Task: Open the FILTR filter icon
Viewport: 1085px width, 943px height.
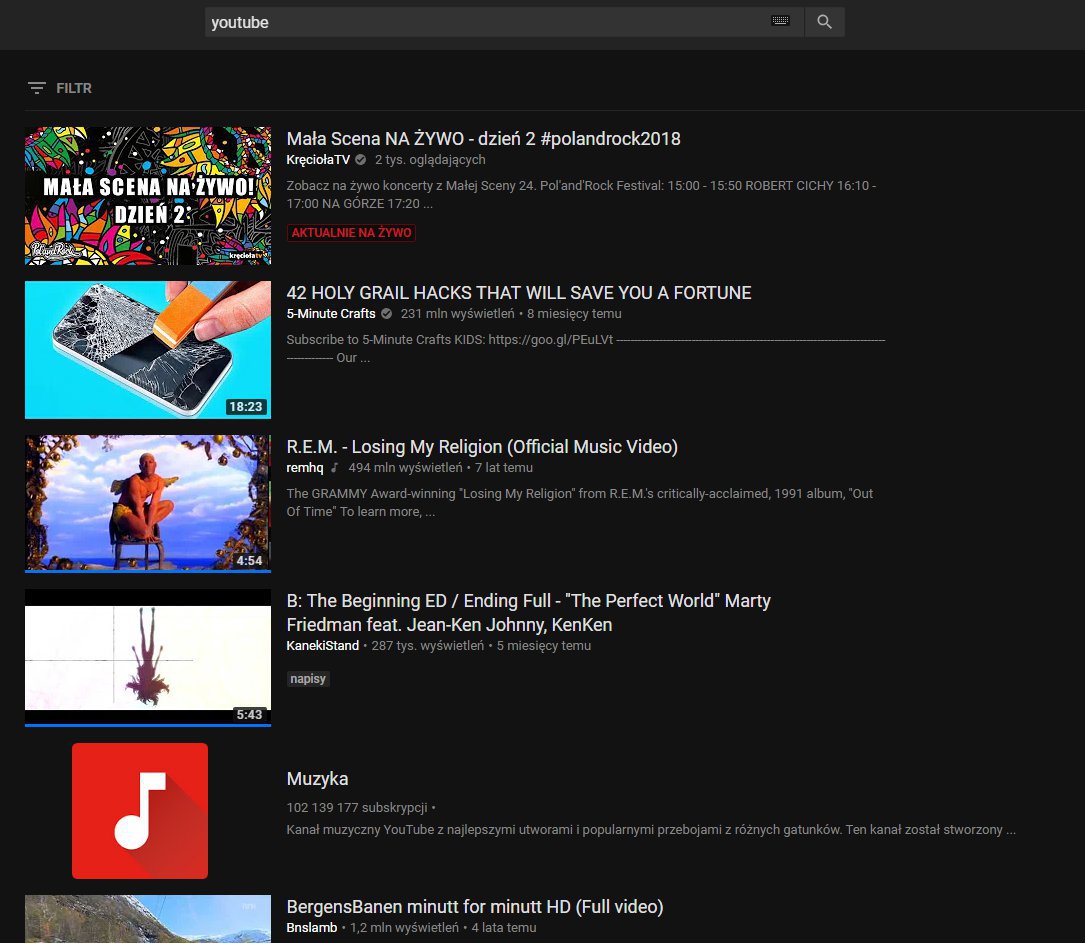Action: point(37,88)
